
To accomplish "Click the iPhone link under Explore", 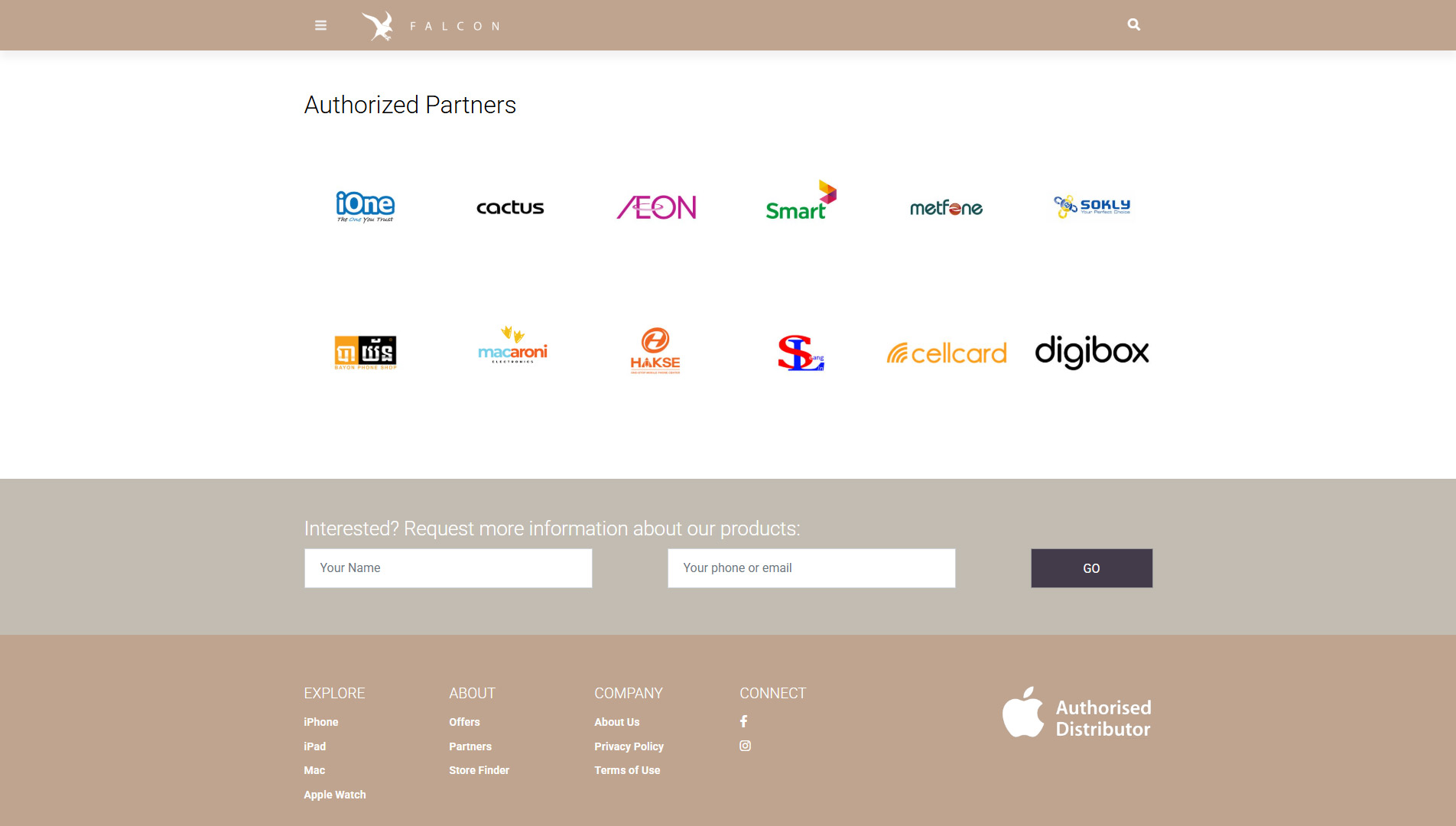I will tap(320, 721).
